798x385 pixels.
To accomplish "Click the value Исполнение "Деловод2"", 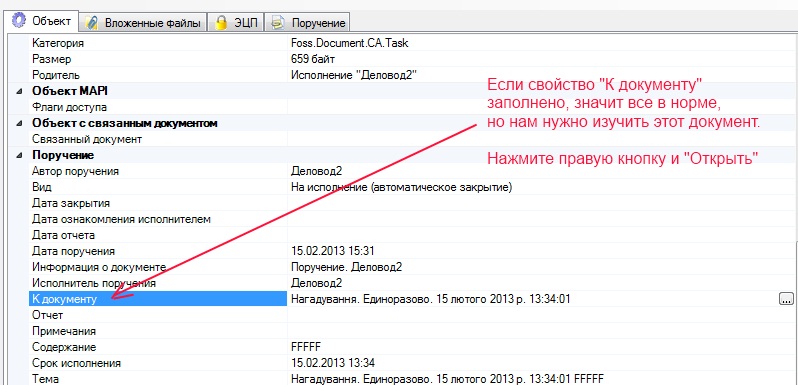I will [x=354, y=75].
